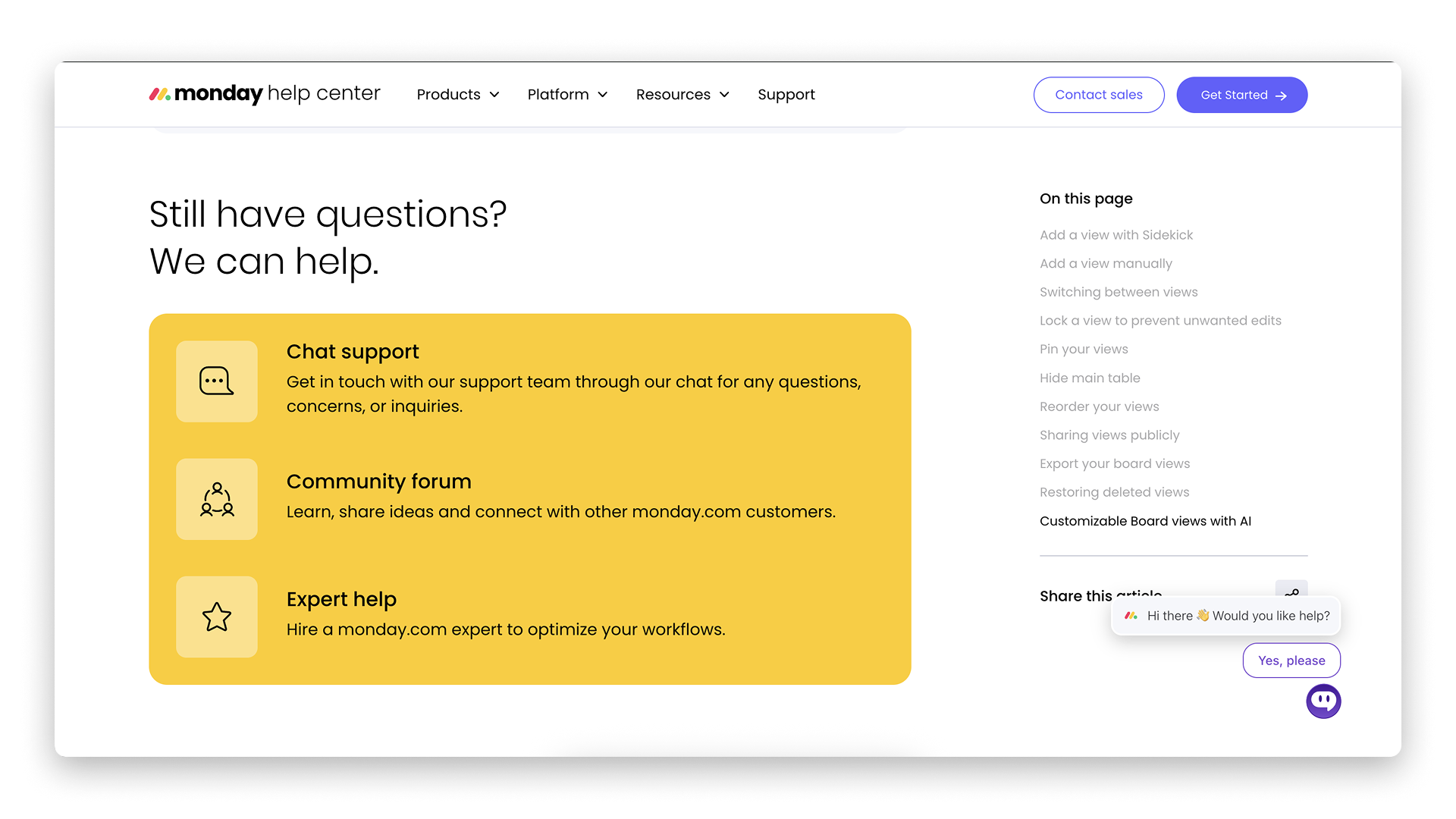This screenshot has height=819, width=1456.
Task: Jump to Restoring deleted views section
Action: [x=1114, y=492]
